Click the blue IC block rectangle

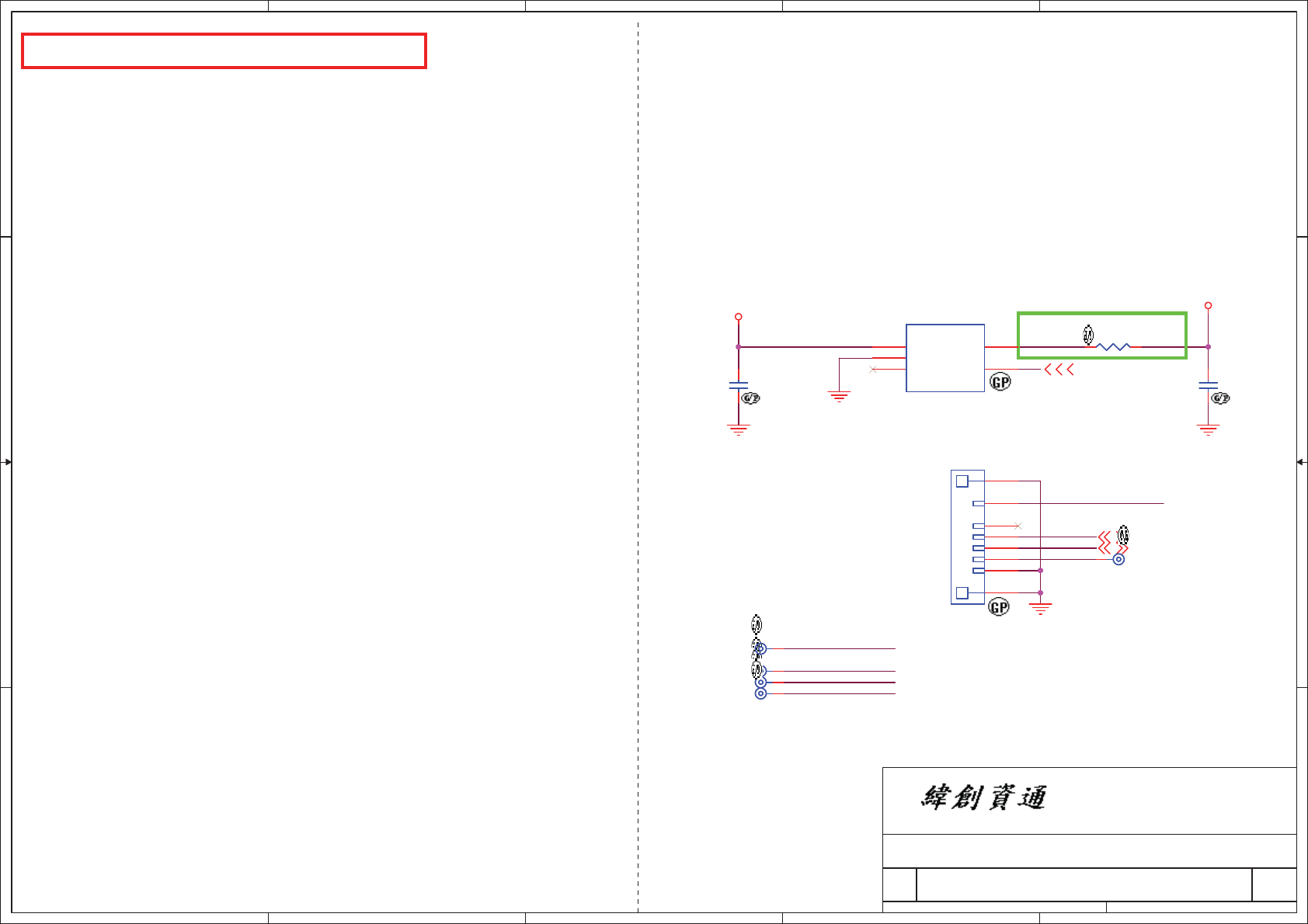[x=945, y=358]
